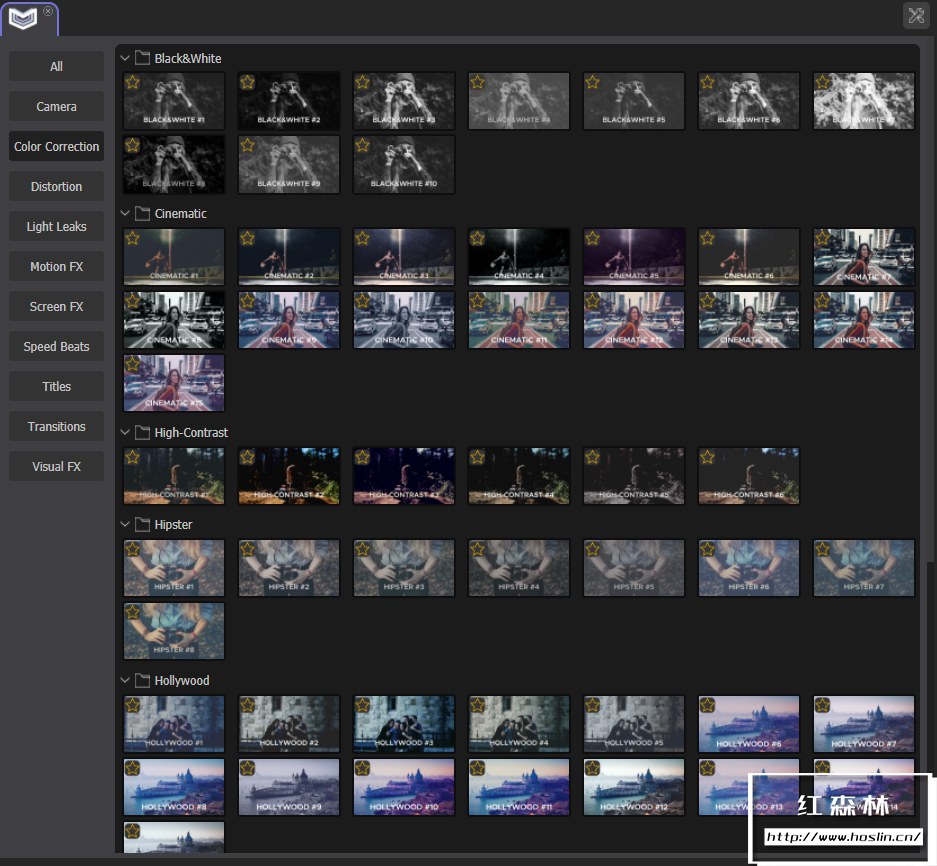Select the Hollywood #9 thumbnail
The height and width of the screenshot is (866, 937).
[289, 787]
